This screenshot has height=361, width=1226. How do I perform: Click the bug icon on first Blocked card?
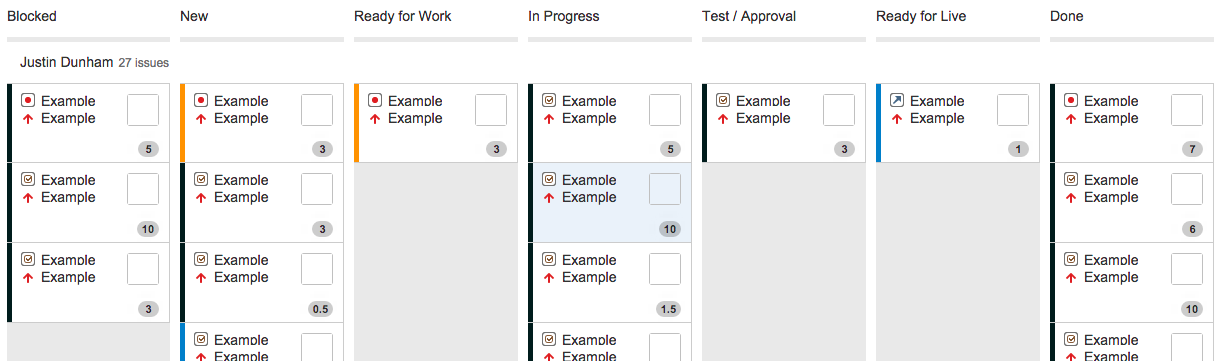coord(28,100)
